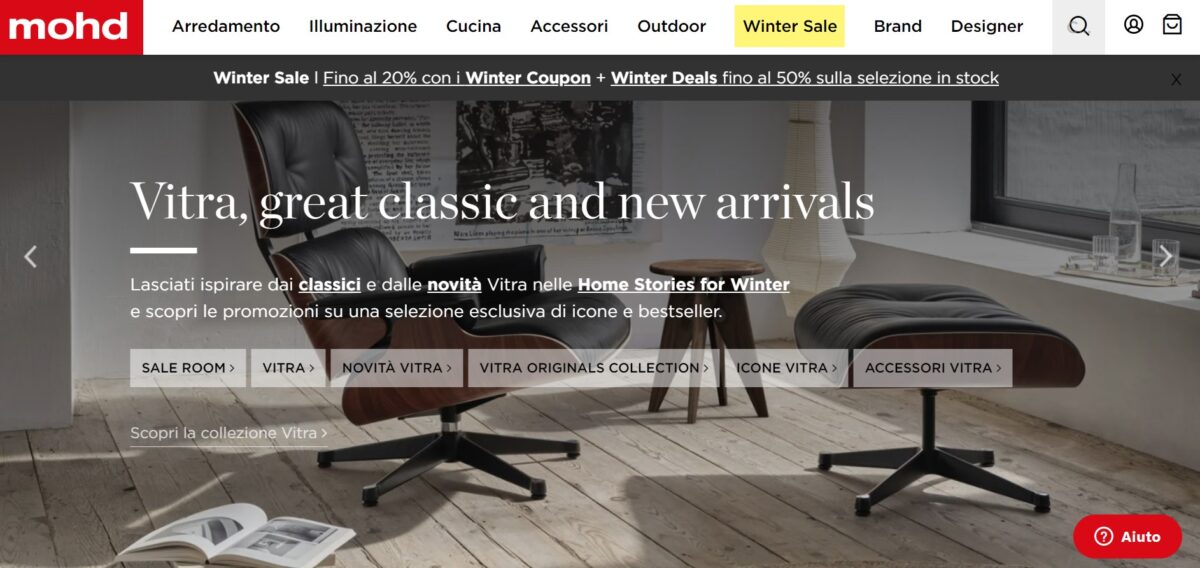This screenshot has height=568, width=1200.
Task: Select the Winter Sale highlighted menu item
Action: coord(790,26)
